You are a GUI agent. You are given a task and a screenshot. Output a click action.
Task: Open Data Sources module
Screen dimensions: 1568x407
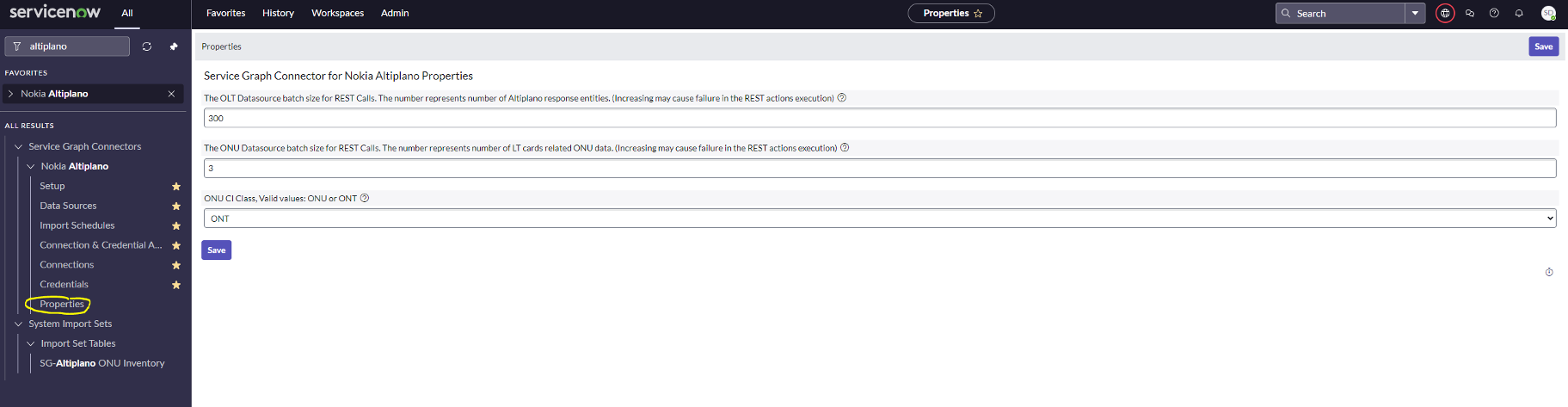pyautogui.click(x=68, y=206)
